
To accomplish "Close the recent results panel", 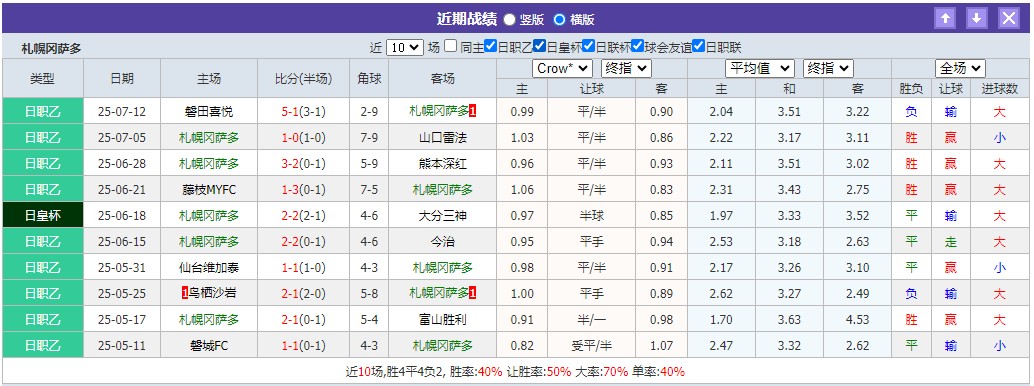I will click(1009, 18).
